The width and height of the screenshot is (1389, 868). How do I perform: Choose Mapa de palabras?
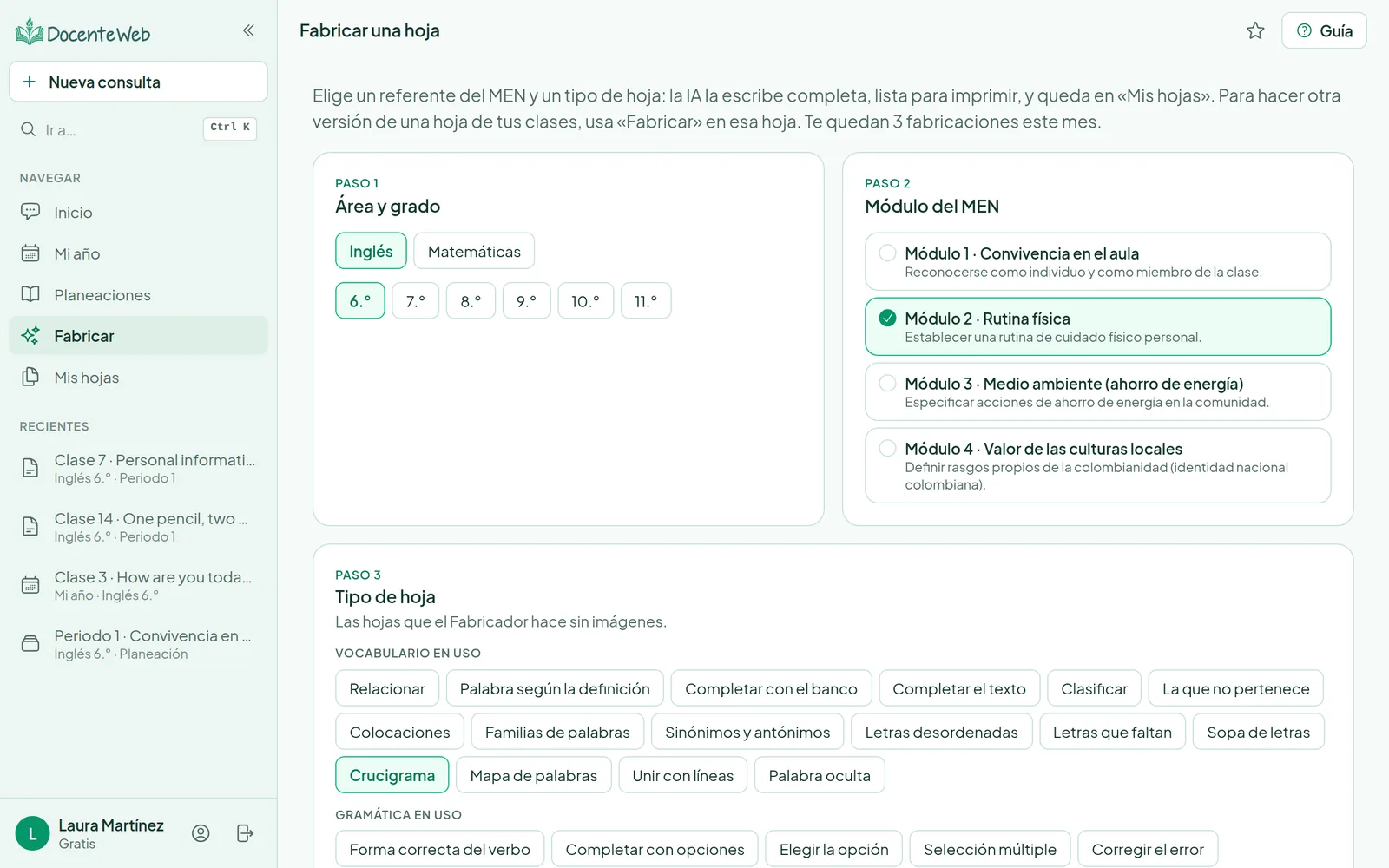tap(534, 775)
